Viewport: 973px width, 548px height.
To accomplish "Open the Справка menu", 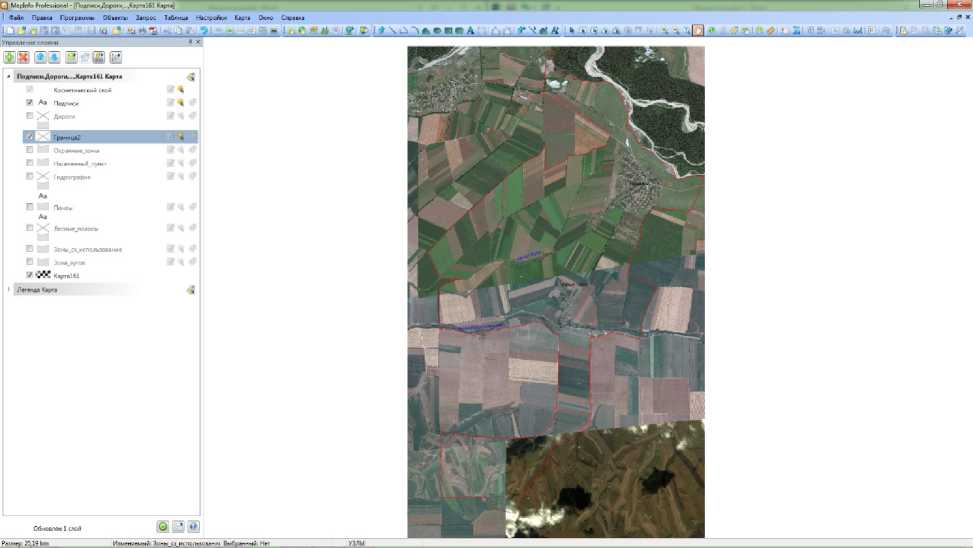I will click(x=293, y=18).
